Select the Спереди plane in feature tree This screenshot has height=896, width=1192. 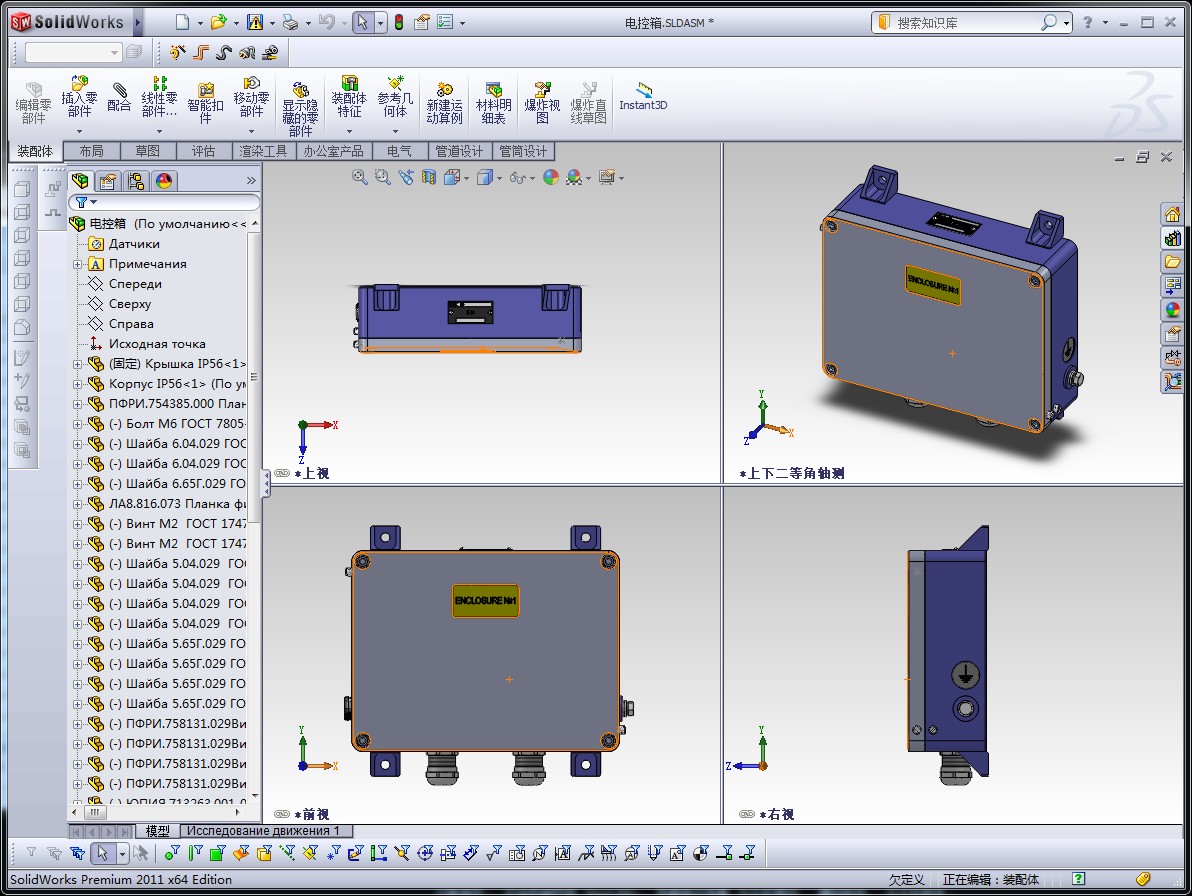tap(135, 284)
